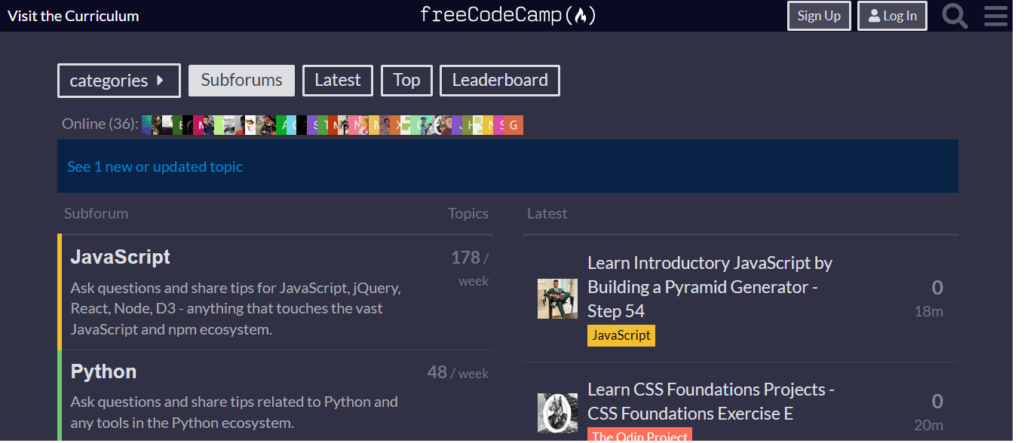This screenshot has height=443, width=1024.
Task: Open the CSS Foundations Exercise E topic
Action: [x=711, y=401]
